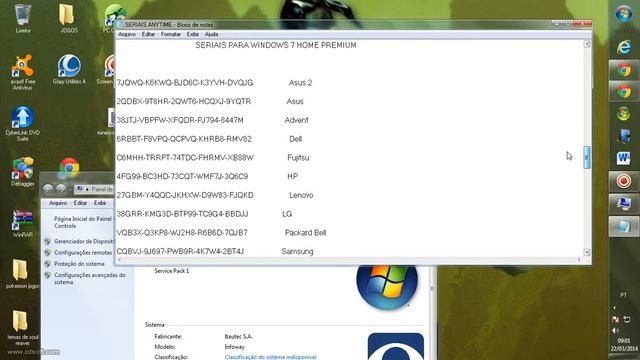Open Arquivo menu in Control Panel
The width and height of the screenshot is (640, 360).
(58, 203)
